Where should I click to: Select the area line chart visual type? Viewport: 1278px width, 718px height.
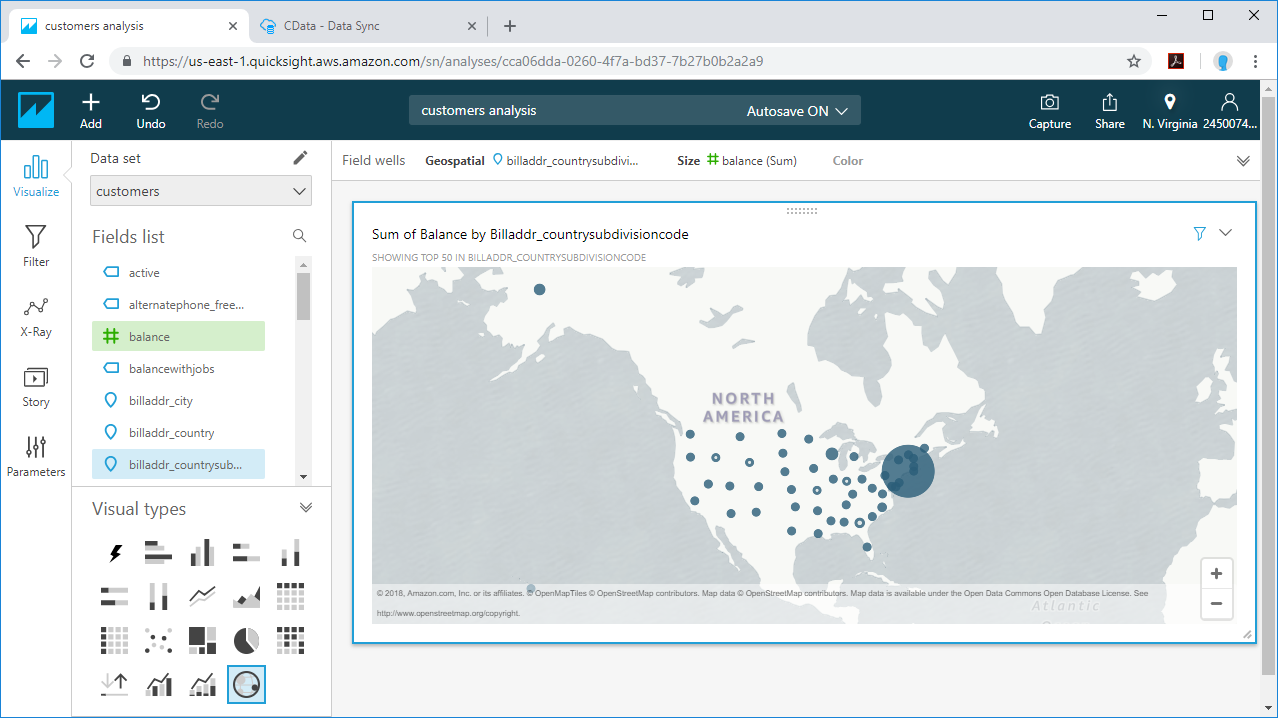pos(246,597)
